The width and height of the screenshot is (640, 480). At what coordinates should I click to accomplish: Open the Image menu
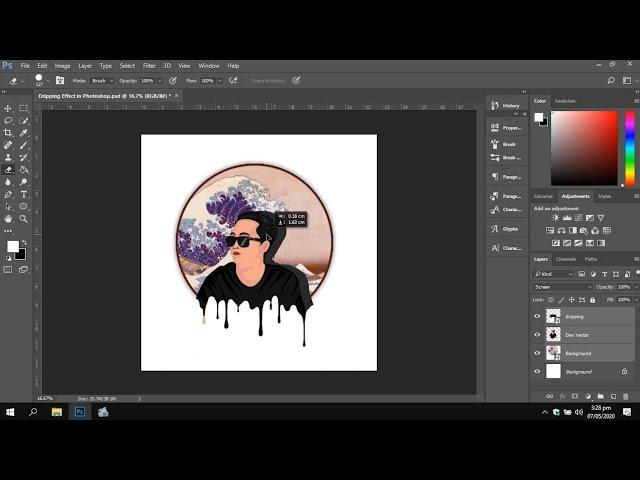pos(62,66)
